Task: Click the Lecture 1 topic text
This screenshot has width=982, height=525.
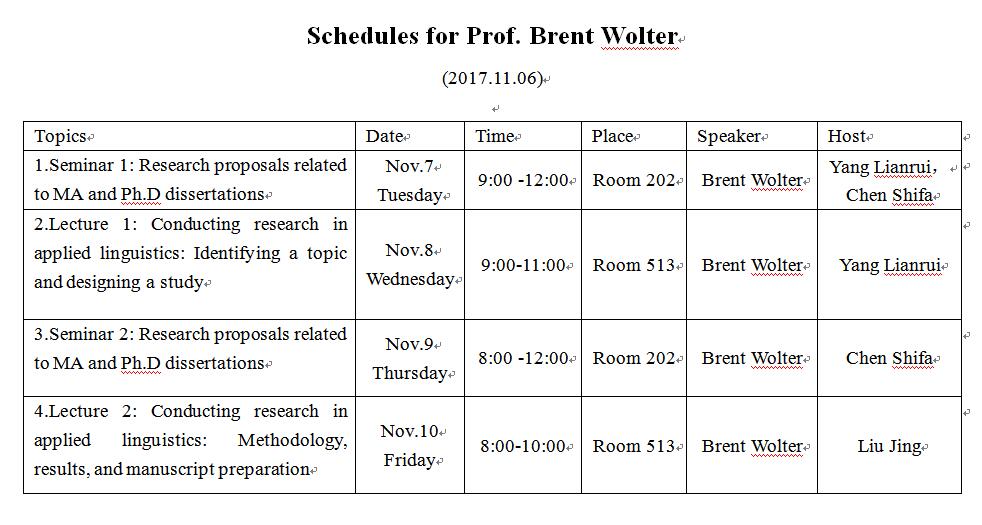Action: click(x=190, y=253)
